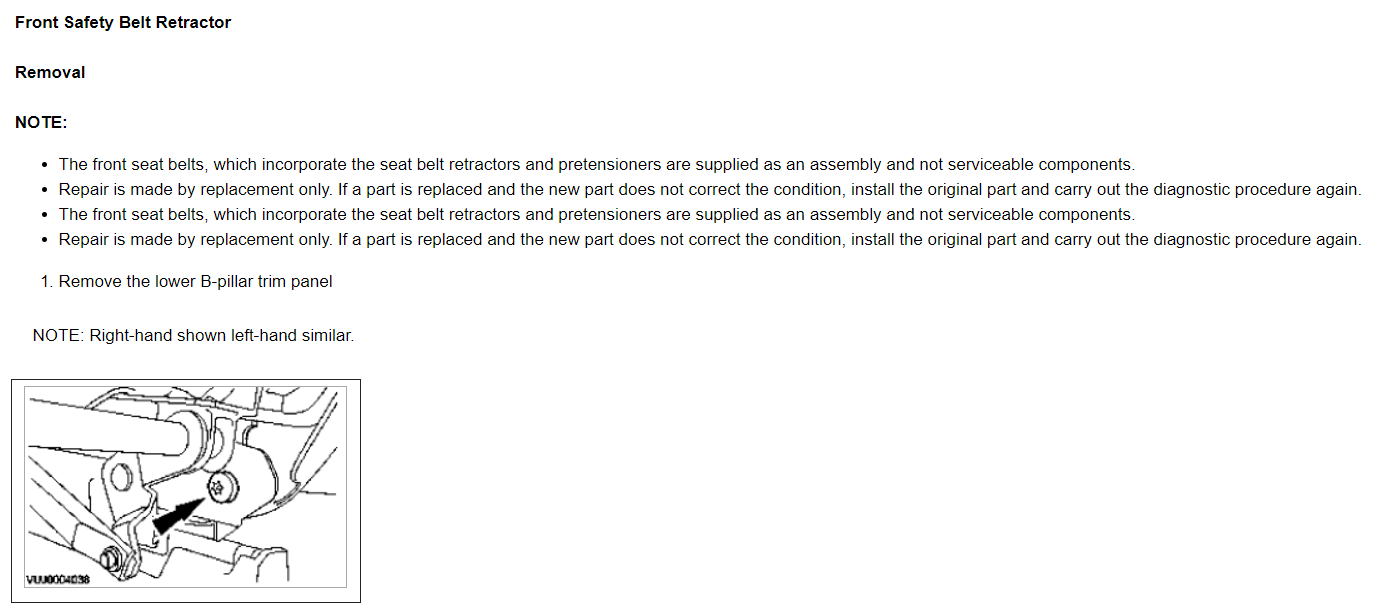Viewport: 1384px width, 604px height.
Task: Click step 1, "Remove the lower B-pillar trim panel"
Action: click(x=195, y=281)
